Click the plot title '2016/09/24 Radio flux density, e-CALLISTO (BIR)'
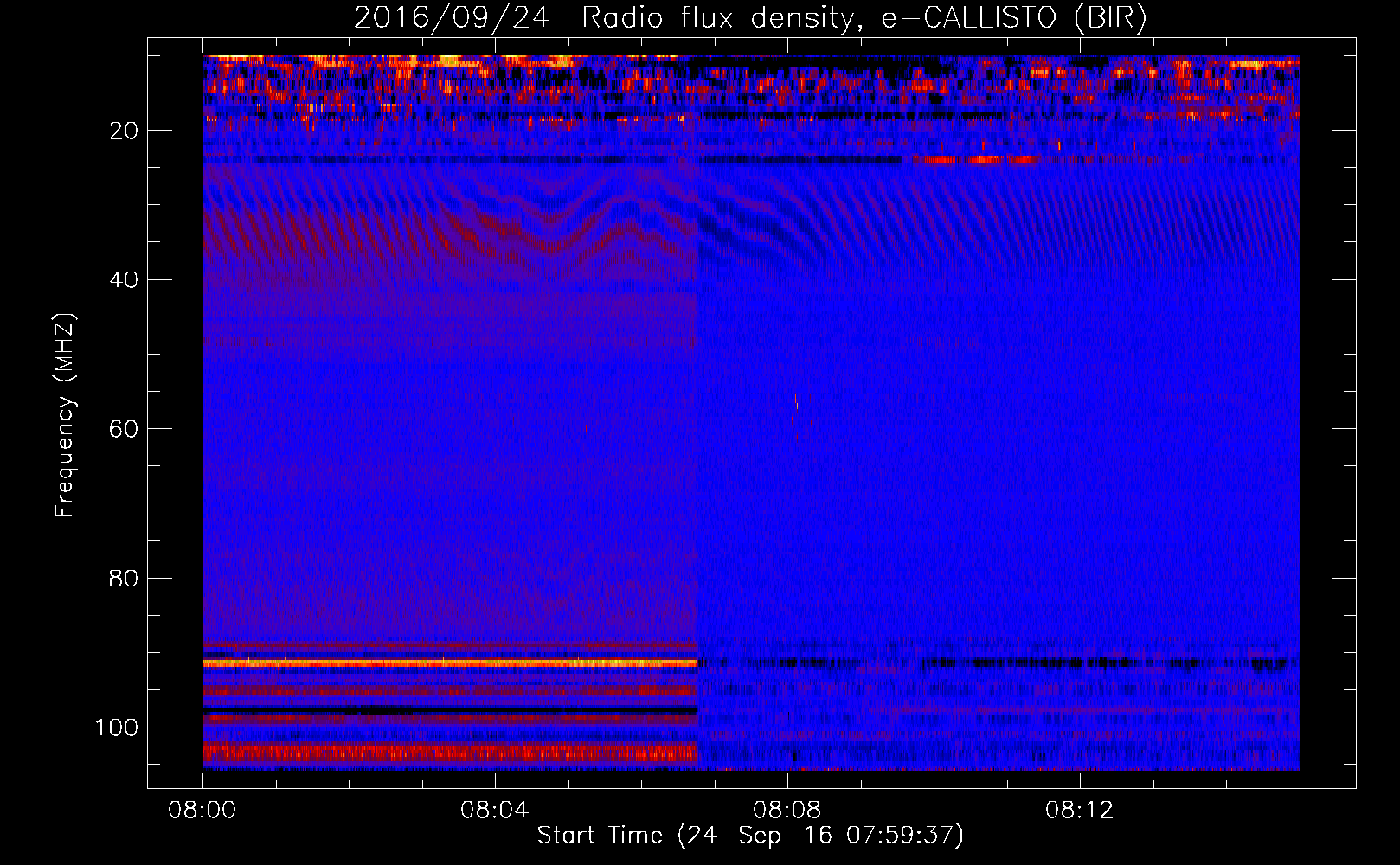Viewport: 1400px width, 865px height. pos(750,18)
